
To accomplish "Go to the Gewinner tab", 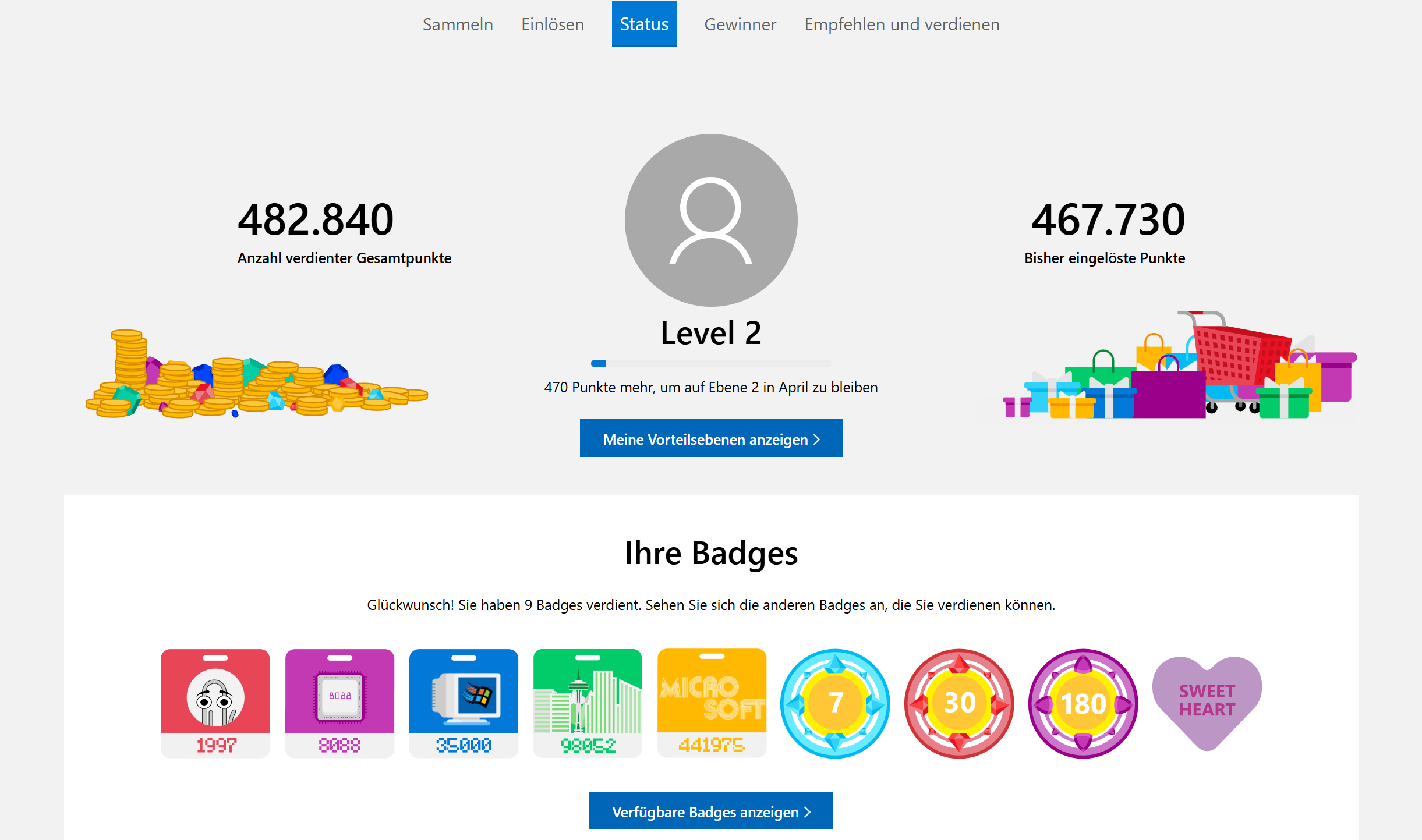I will click(740, 24).
